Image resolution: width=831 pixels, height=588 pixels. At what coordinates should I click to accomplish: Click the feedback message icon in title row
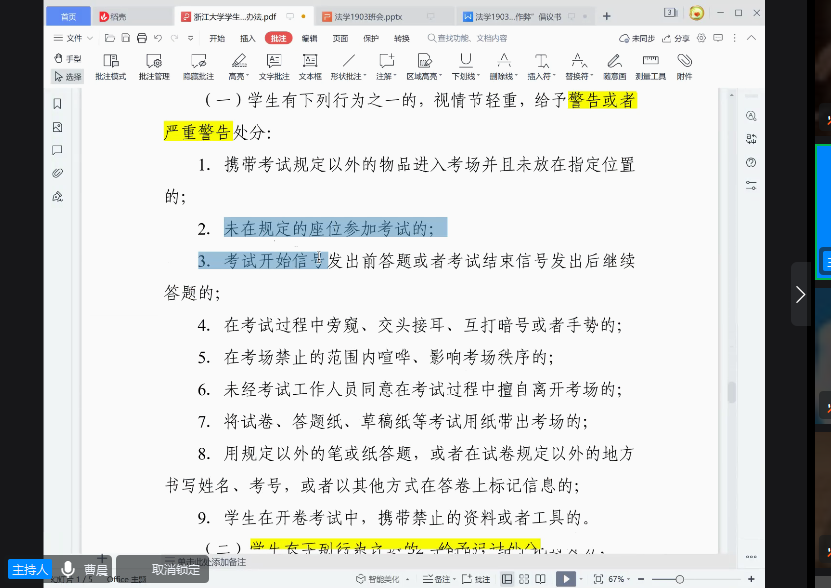pyautogui.click(x=718, y=38)
